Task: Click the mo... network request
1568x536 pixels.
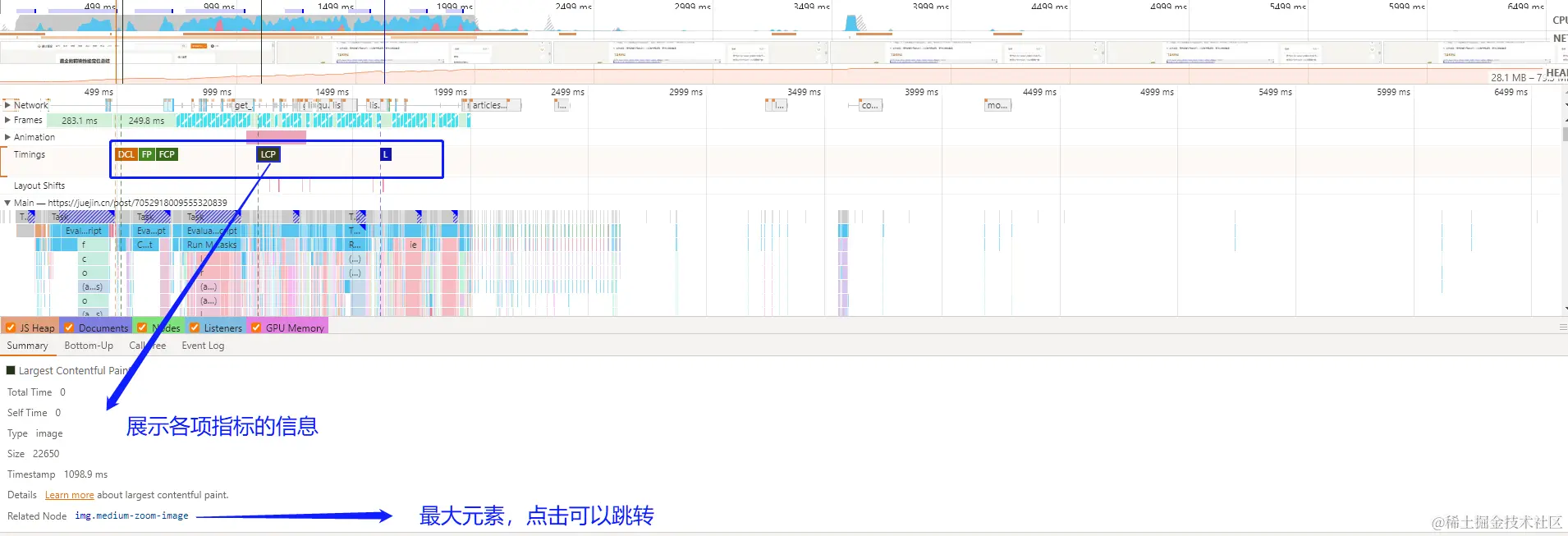Action: (997, 105)
